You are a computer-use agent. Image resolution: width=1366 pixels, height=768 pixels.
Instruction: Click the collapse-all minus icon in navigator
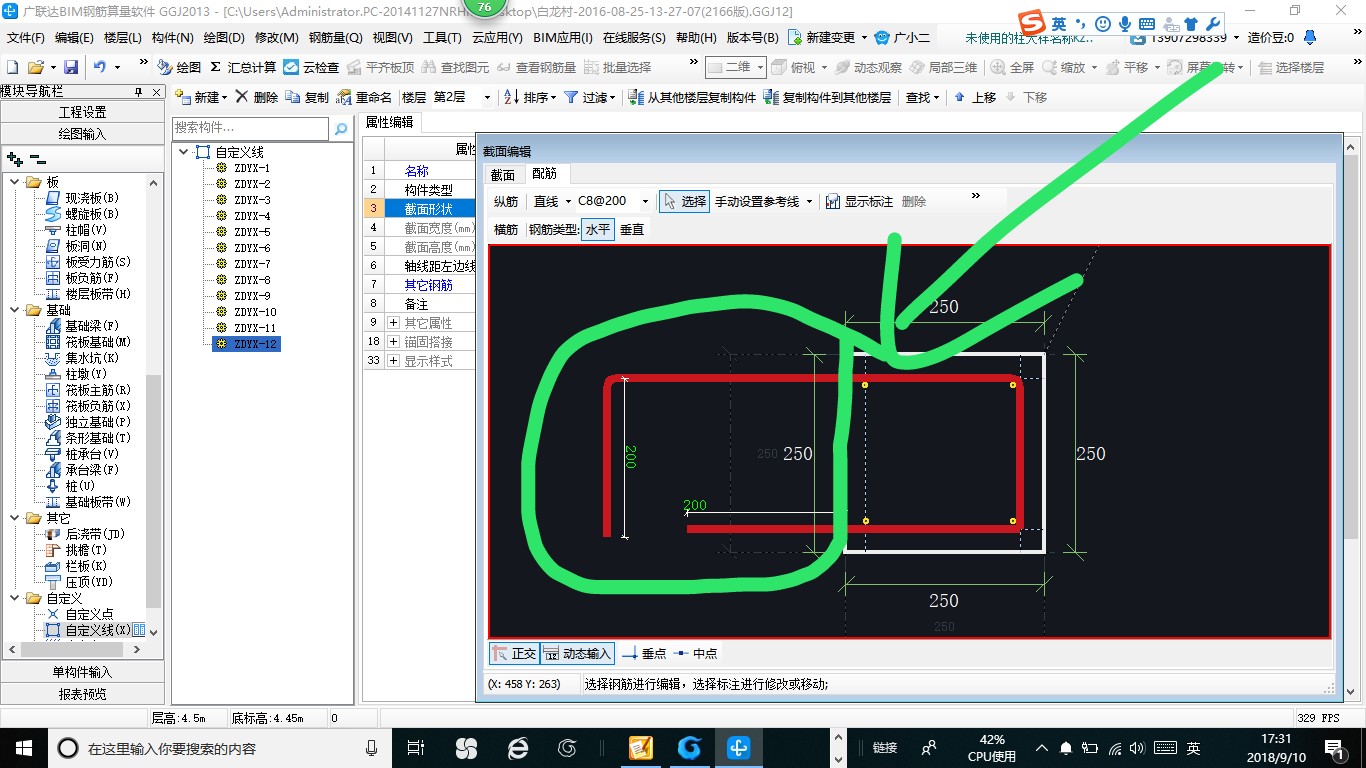pos(38,158)
